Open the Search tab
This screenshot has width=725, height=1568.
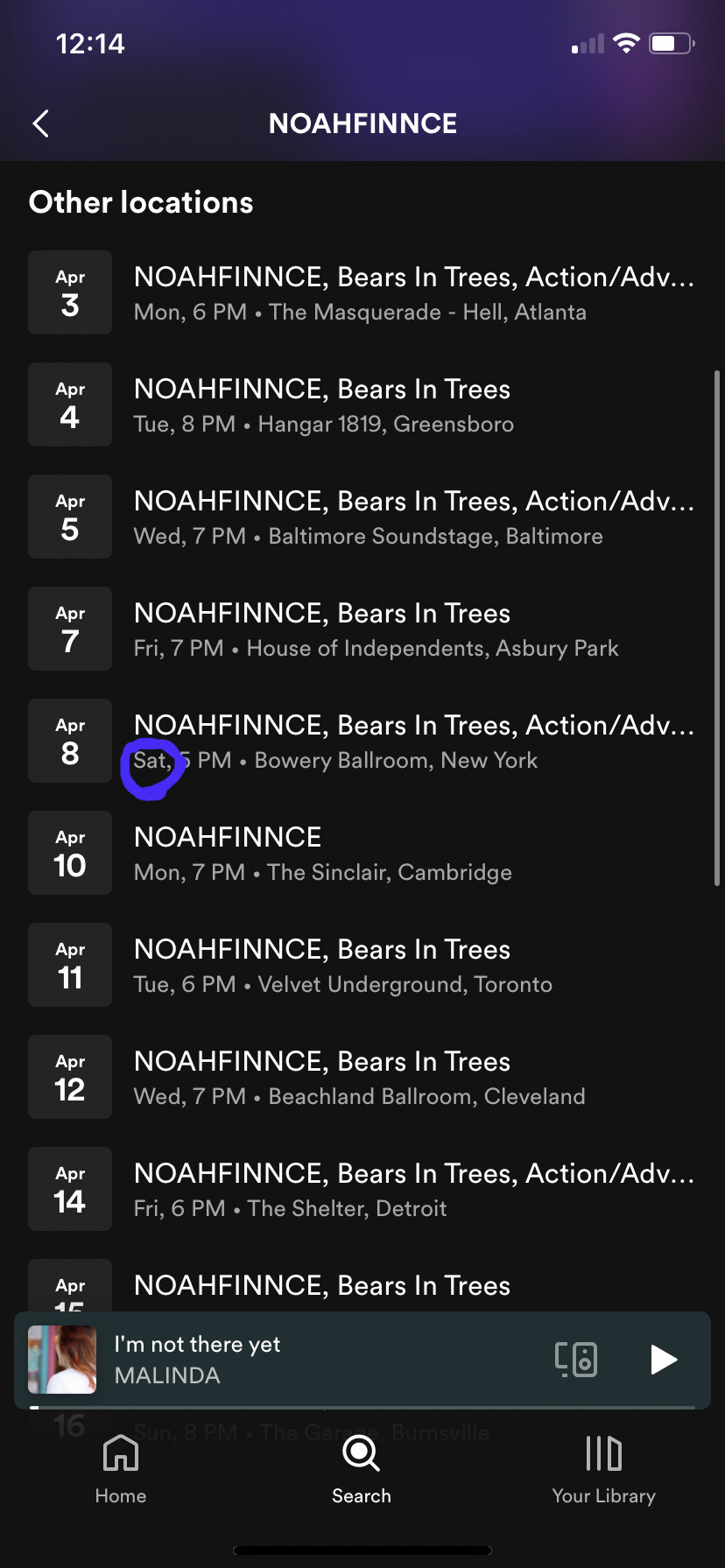[x=362, y=1469]
